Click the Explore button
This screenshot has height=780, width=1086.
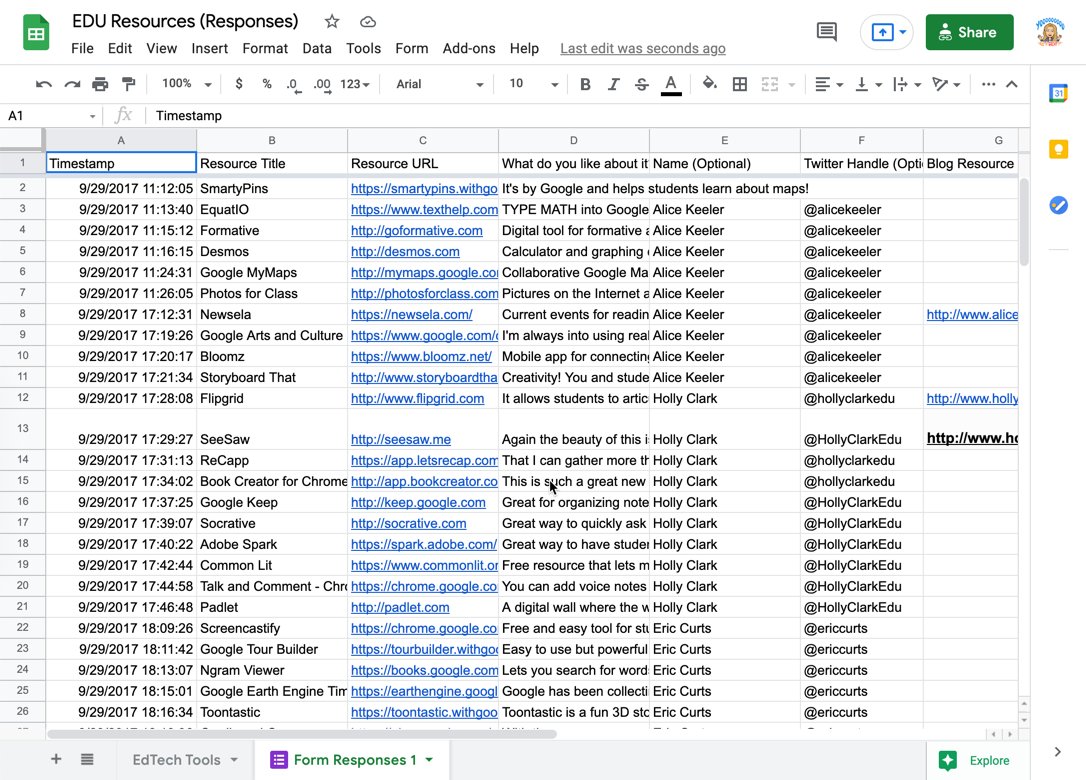(975, 760)
